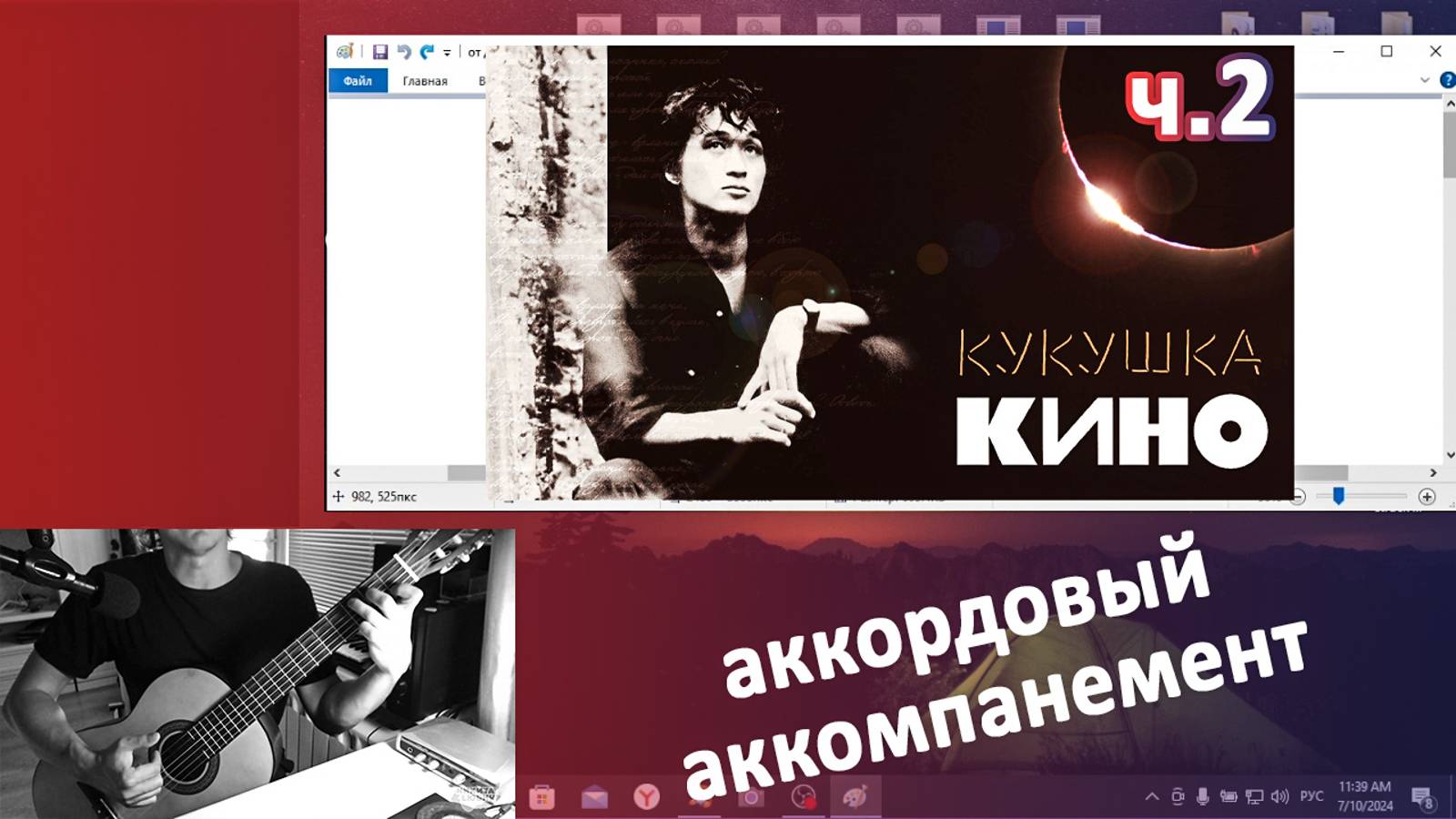The height and width of the screenshot is (819, 1456).
Task: Click the horizontal scrollbar right arrow in Paint
Action: [1432, 472]
